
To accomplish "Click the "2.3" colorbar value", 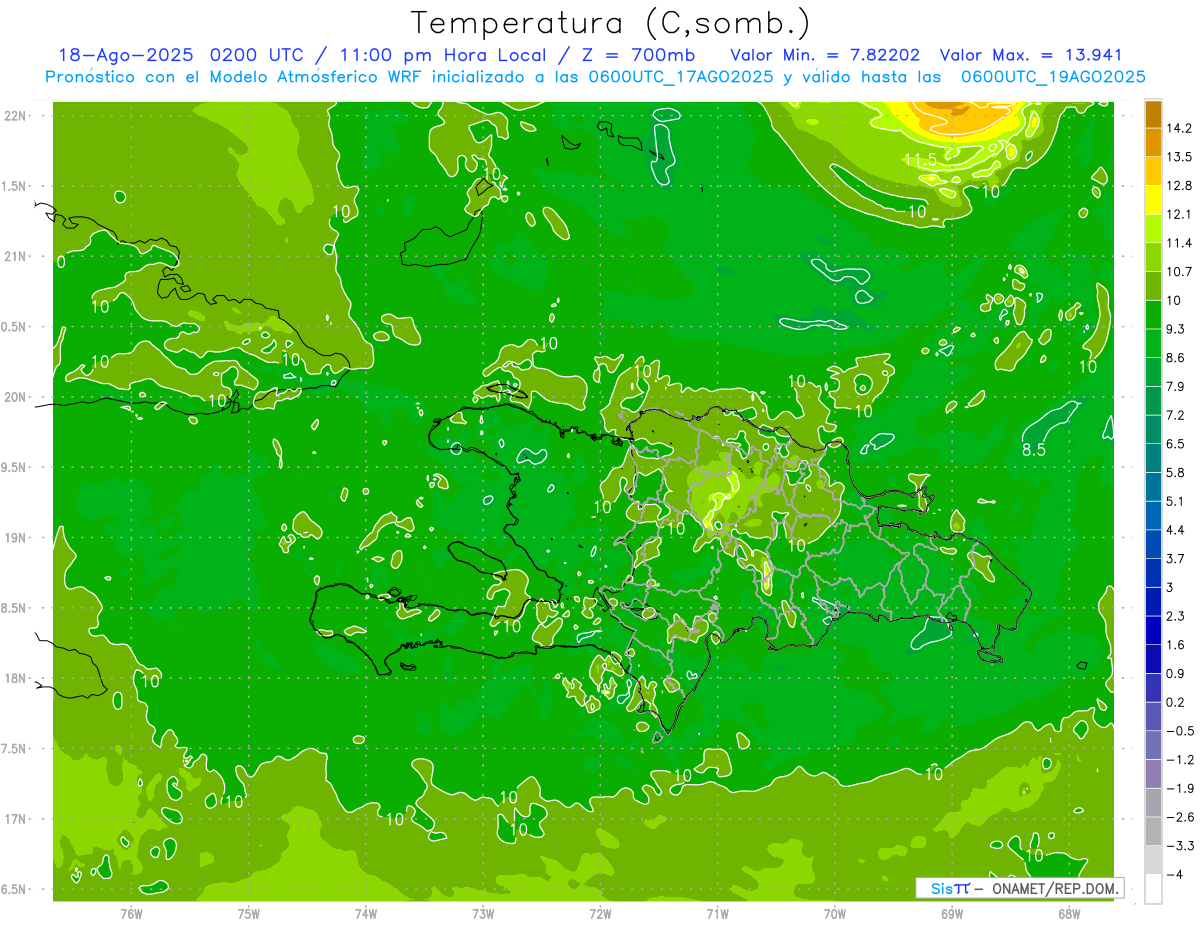I will point(1178,616).
